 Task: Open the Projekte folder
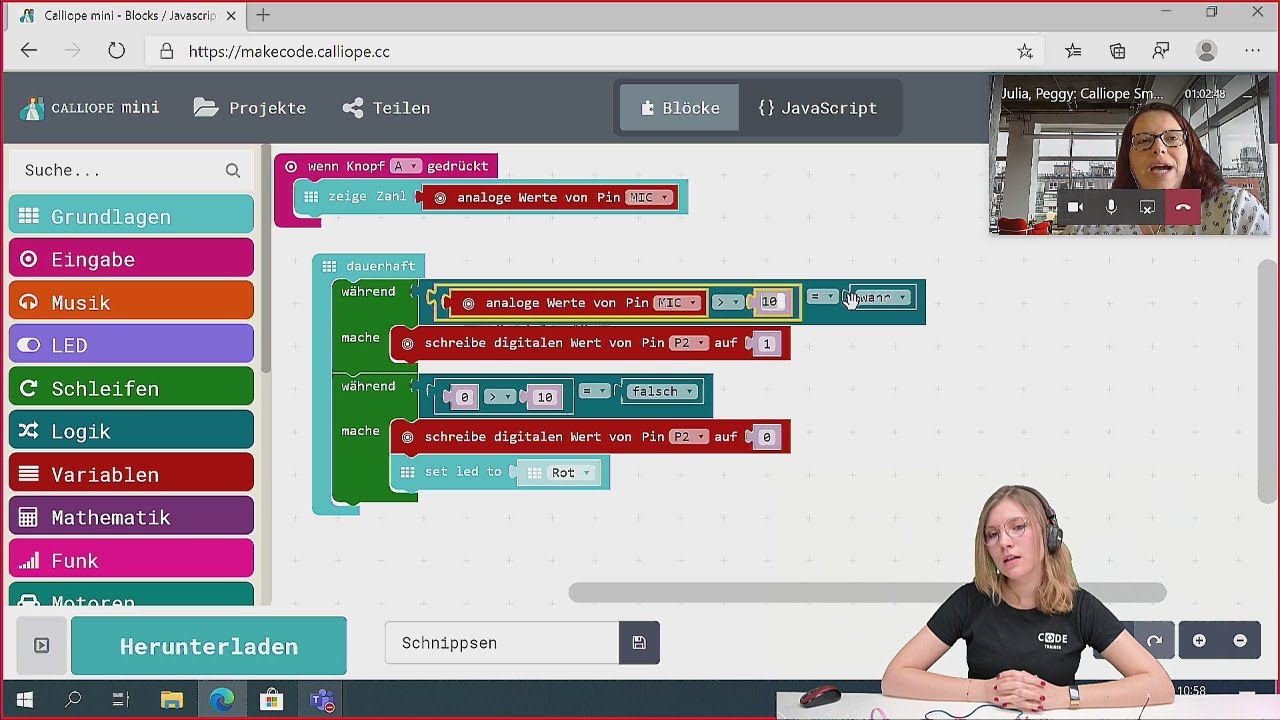250,108
